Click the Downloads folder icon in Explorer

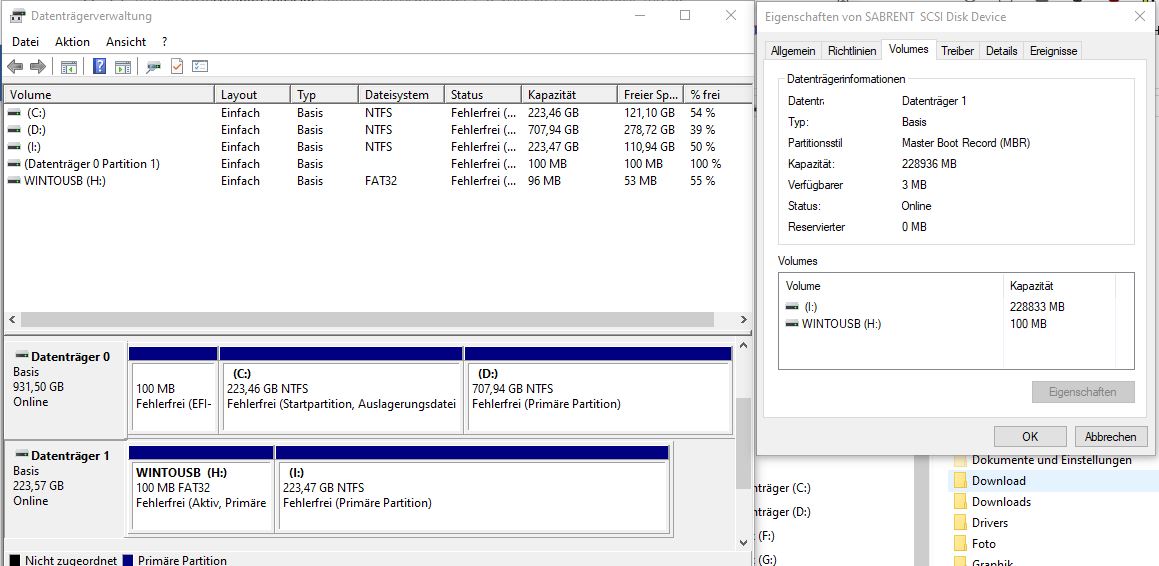coord(960,502)
